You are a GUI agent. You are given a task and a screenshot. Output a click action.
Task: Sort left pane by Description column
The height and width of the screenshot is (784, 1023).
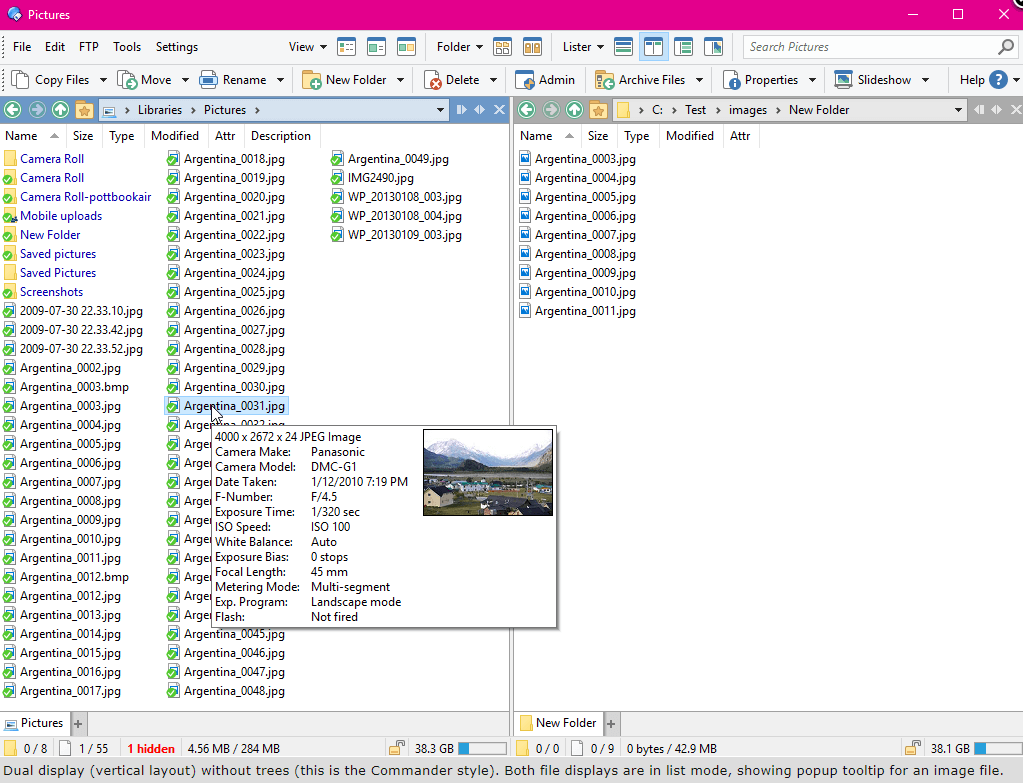click(281, 136)
